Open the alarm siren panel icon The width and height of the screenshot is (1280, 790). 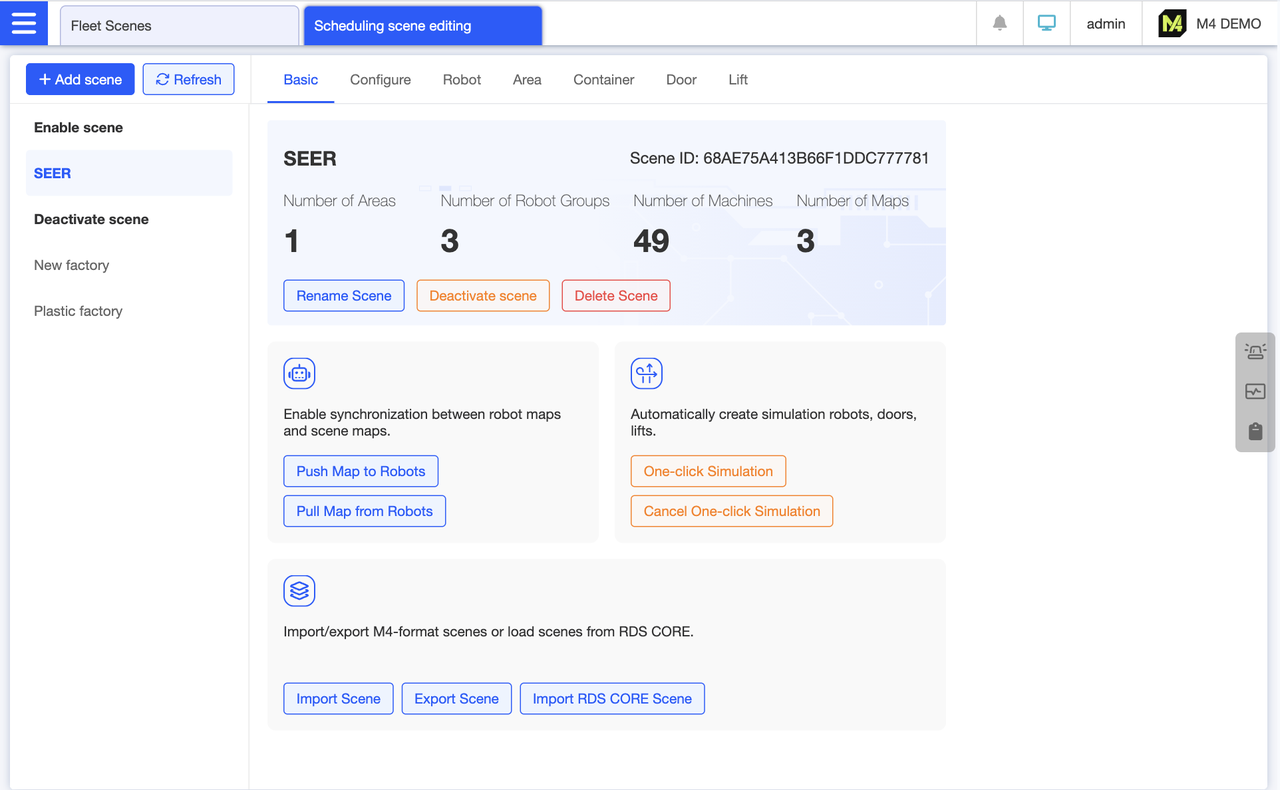tap(1255, 351)
